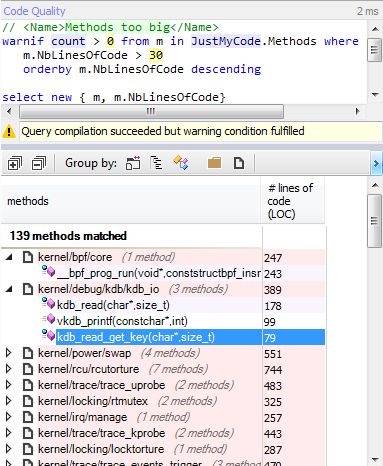This screenshot has width=383, height=466.
Task: Group results by type icon
Action: (181, 163)
